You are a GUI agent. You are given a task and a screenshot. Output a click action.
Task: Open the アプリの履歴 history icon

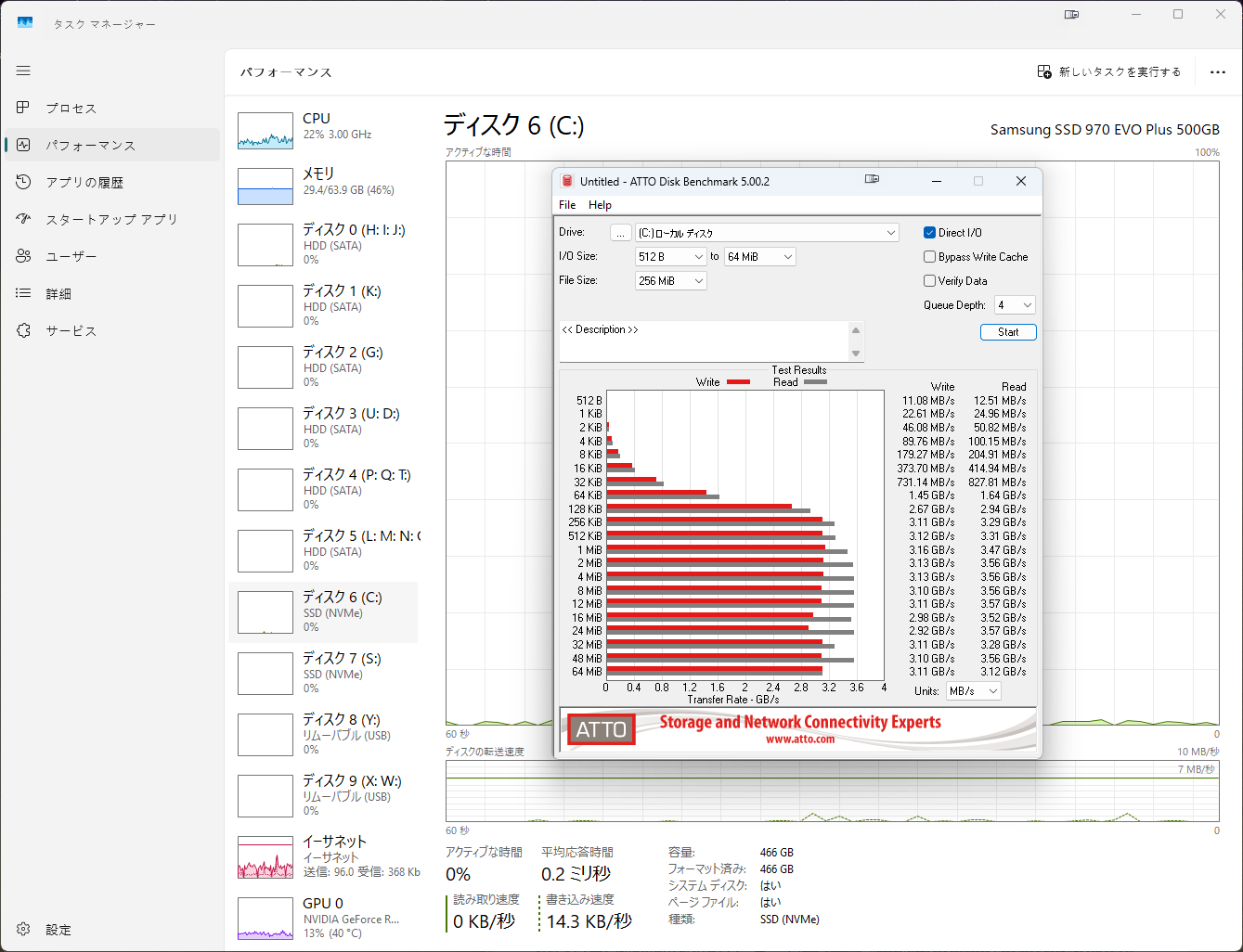click(23, 182)
